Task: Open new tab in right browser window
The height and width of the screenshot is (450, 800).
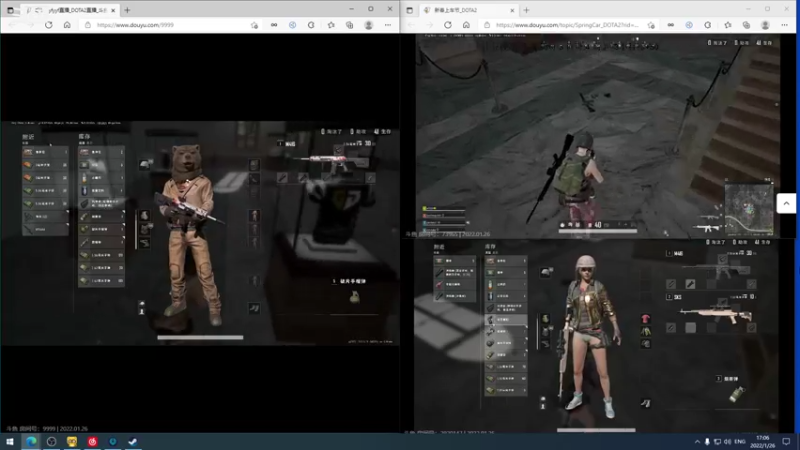Action: [526, 10]
